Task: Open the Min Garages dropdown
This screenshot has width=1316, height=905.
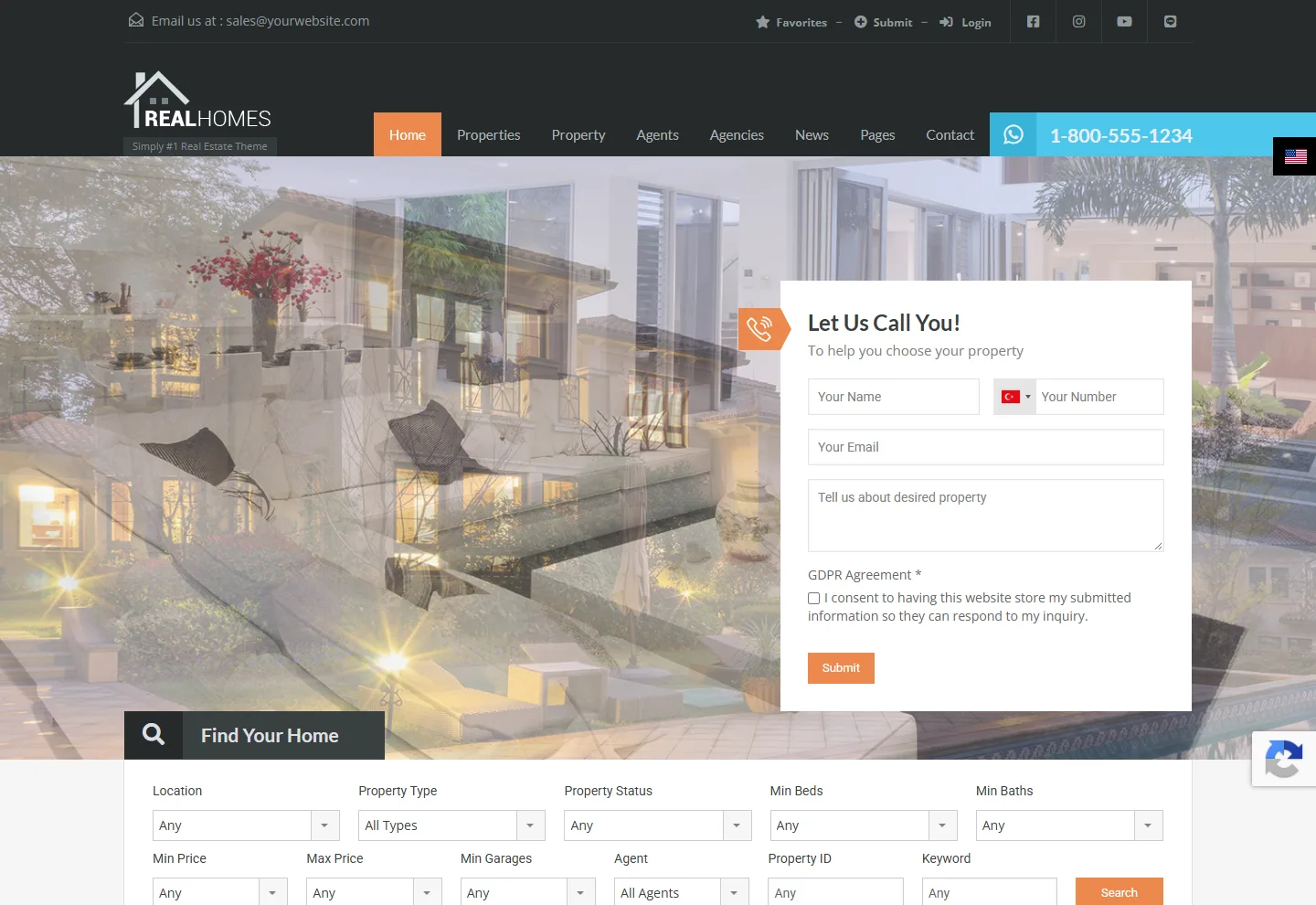Action: click(528, 891)
